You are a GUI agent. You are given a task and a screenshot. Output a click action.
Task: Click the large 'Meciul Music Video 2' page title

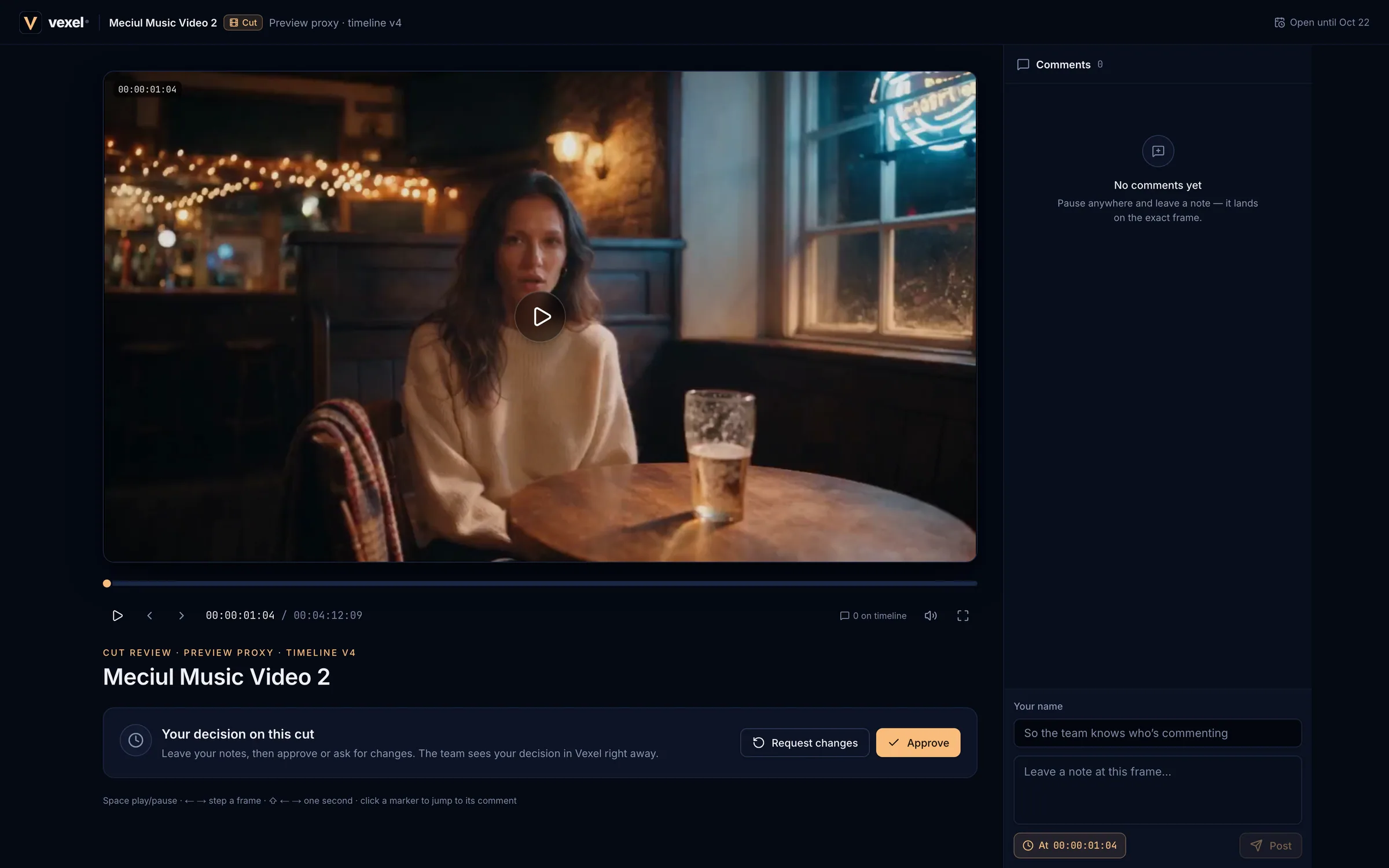click(216, 677)
